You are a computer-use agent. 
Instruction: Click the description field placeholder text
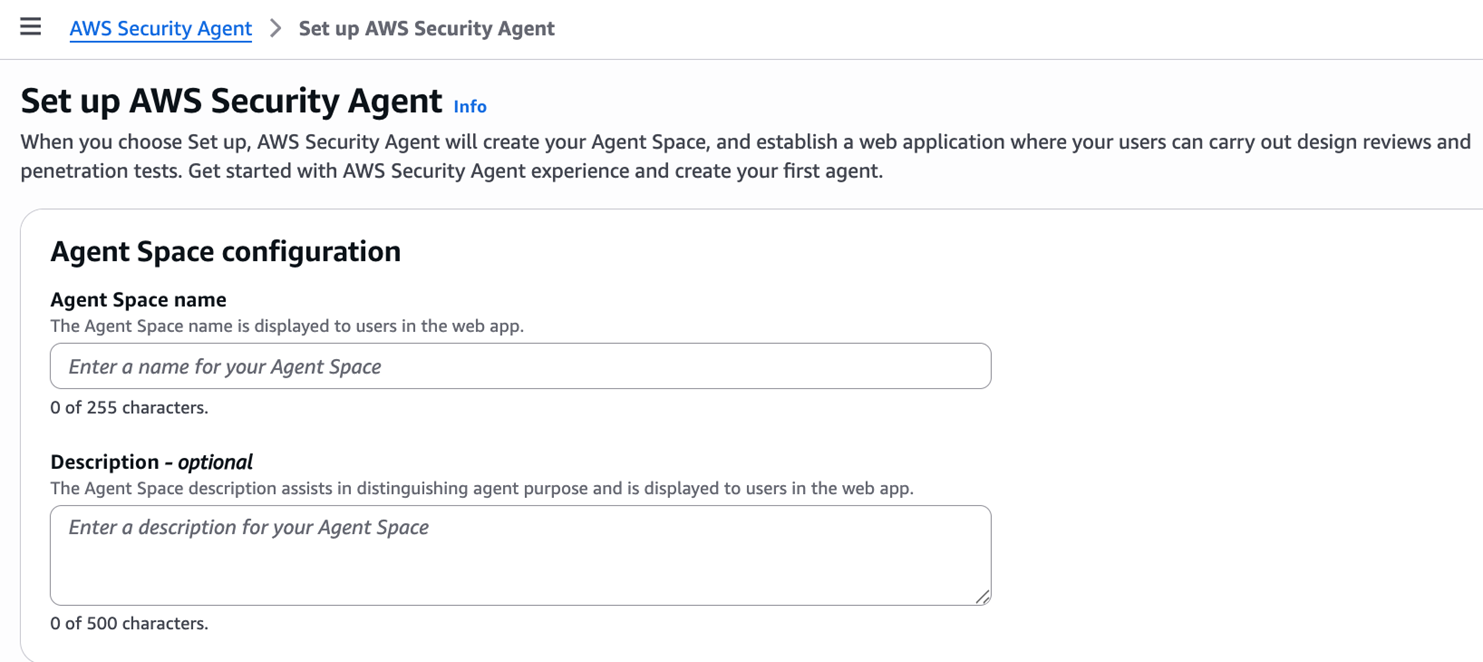(248, 527)
